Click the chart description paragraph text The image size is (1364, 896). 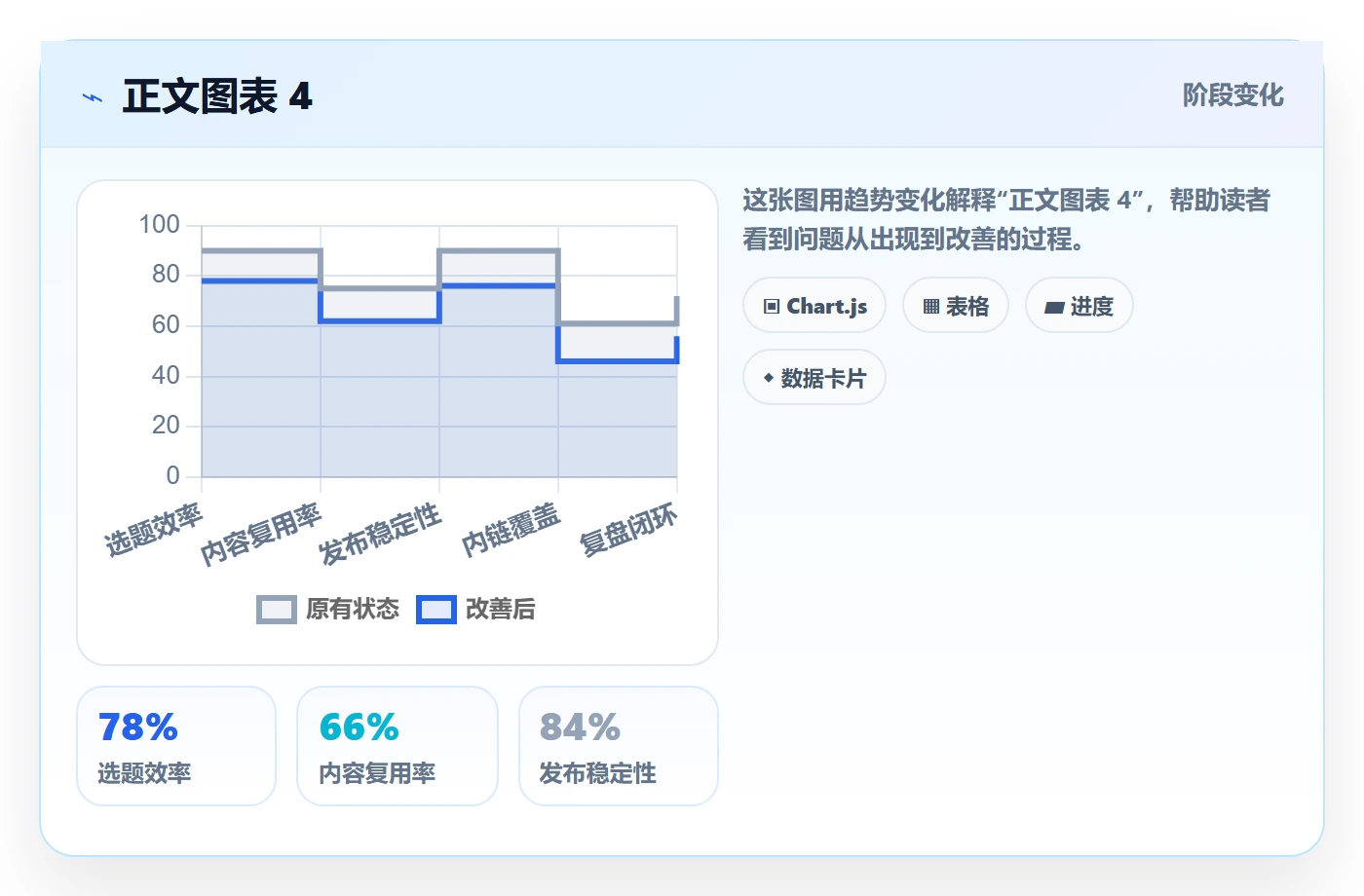(1006, 219)
